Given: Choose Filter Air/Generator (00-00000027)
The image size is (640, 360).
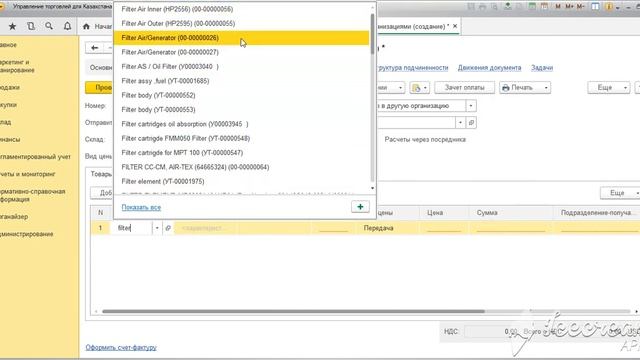Looking at the screenshot, I should (242, 52).
